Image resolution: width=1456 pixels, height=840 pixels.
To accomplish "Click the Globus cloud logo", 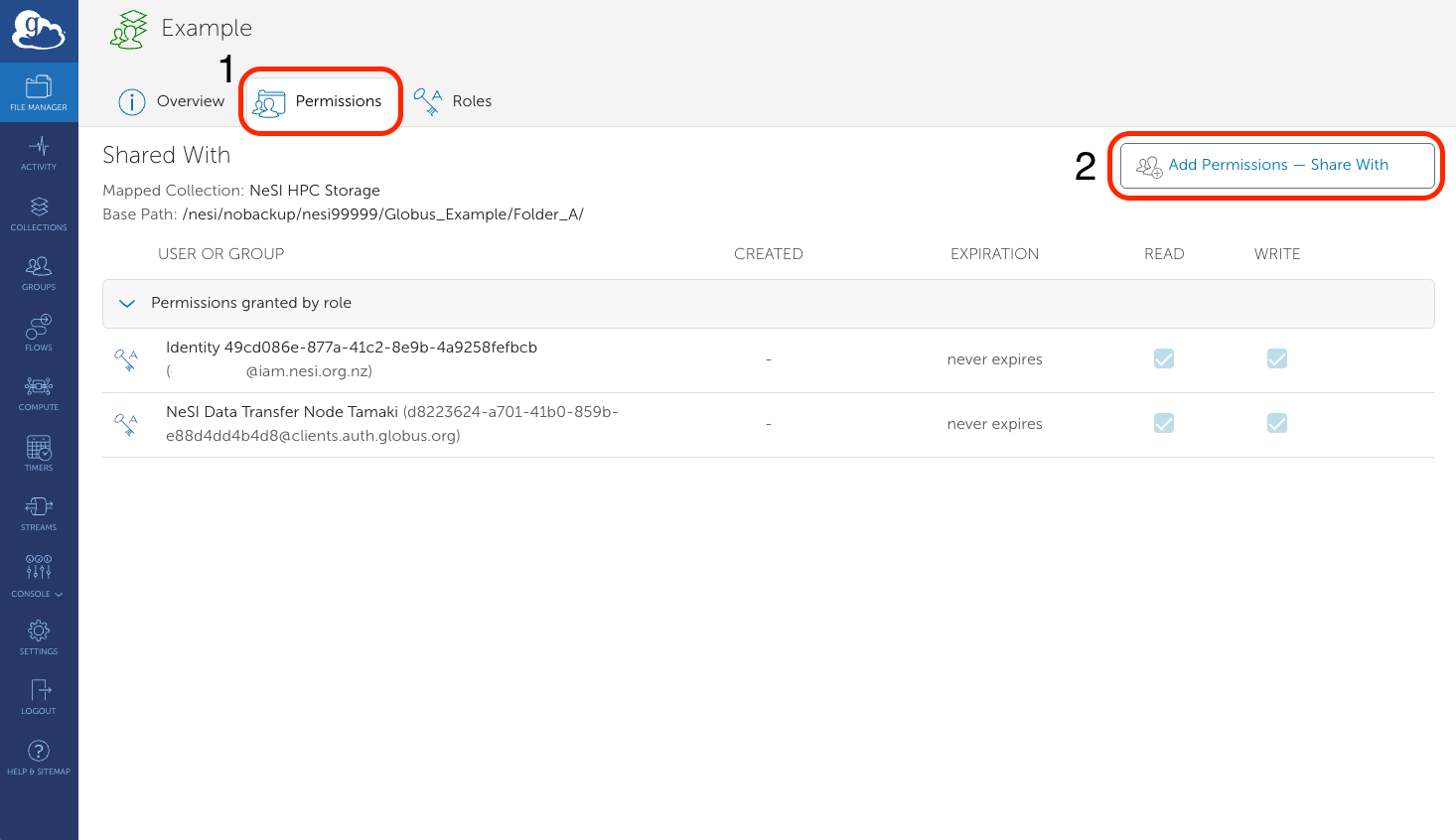I will [39, 31].
